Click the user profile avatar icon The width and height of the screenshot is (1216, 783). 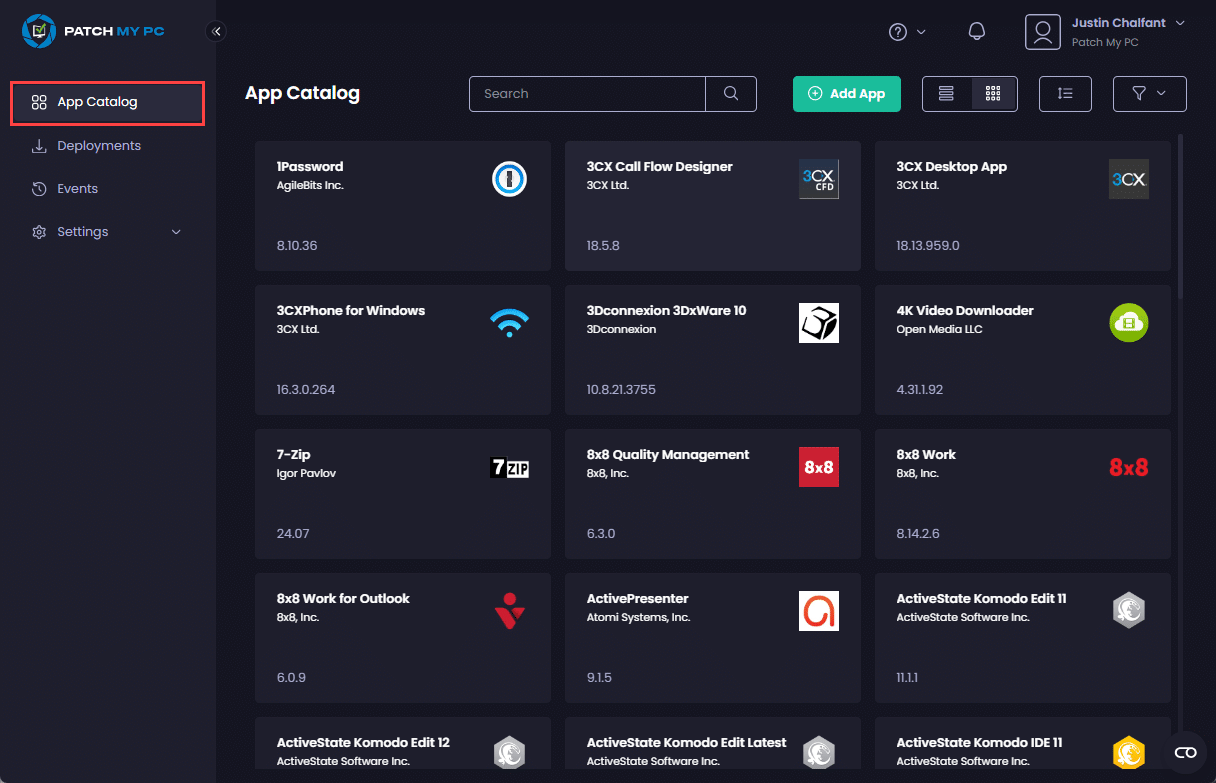(1042, 32)
